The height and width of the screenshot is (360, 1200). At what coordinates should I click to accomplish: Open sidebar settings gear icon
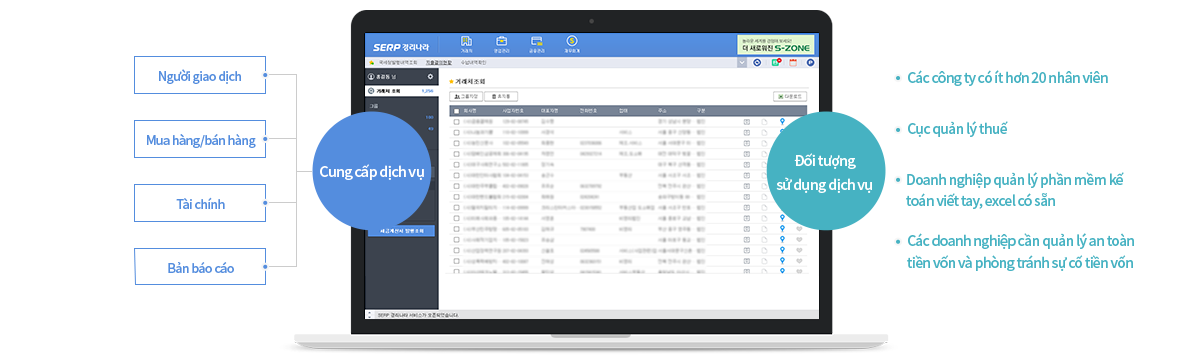[x=430, y=76]
